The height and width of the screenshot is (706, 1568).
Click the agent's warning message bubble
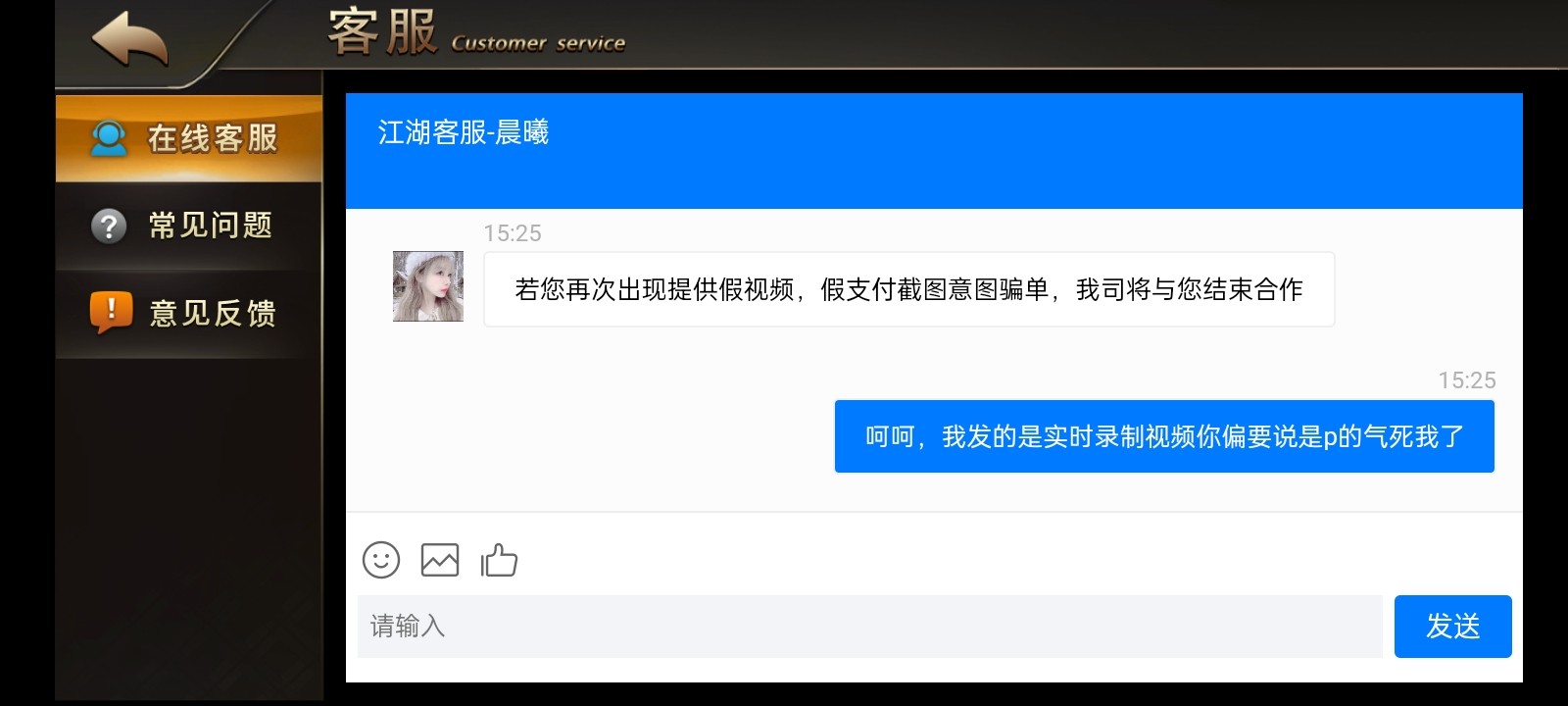pos(909,289)
